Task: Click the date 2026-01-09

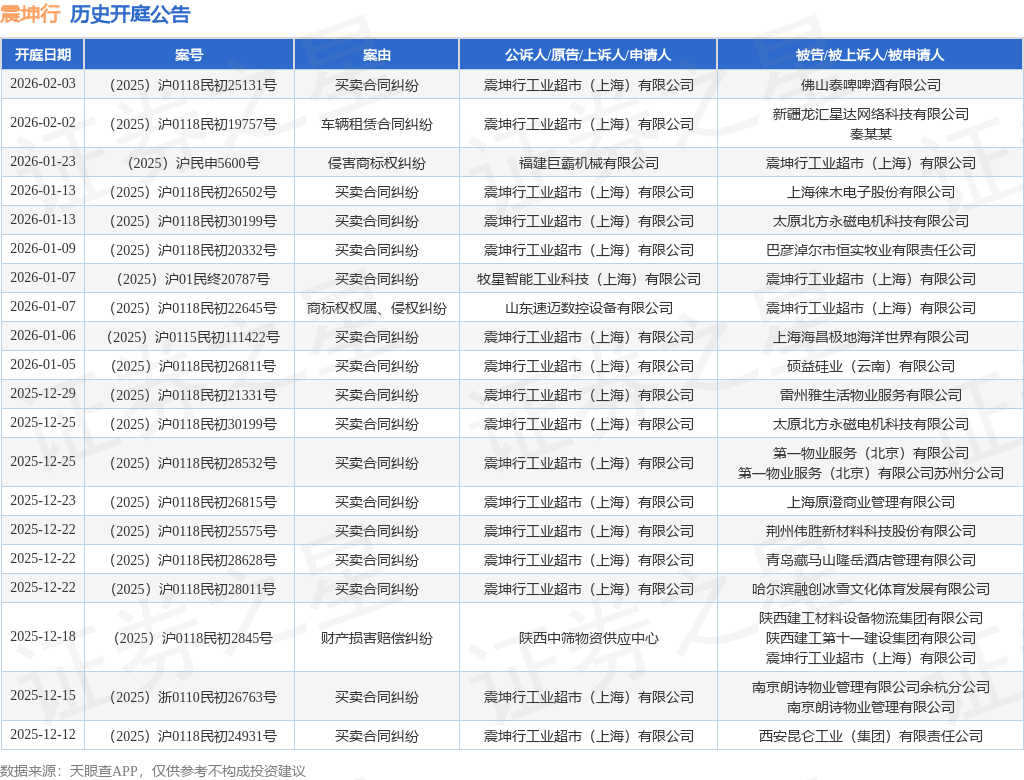Action: (x=42, y=248)
